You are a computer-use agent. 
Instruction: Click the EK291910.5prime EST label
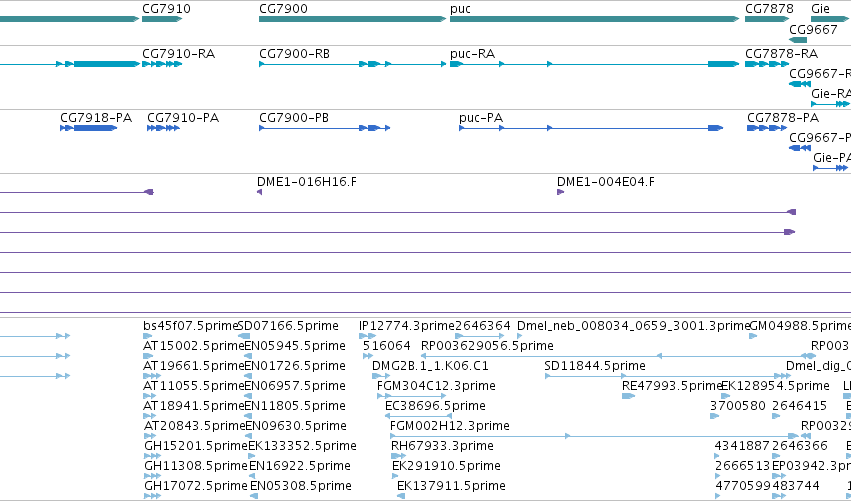(446, 466)
